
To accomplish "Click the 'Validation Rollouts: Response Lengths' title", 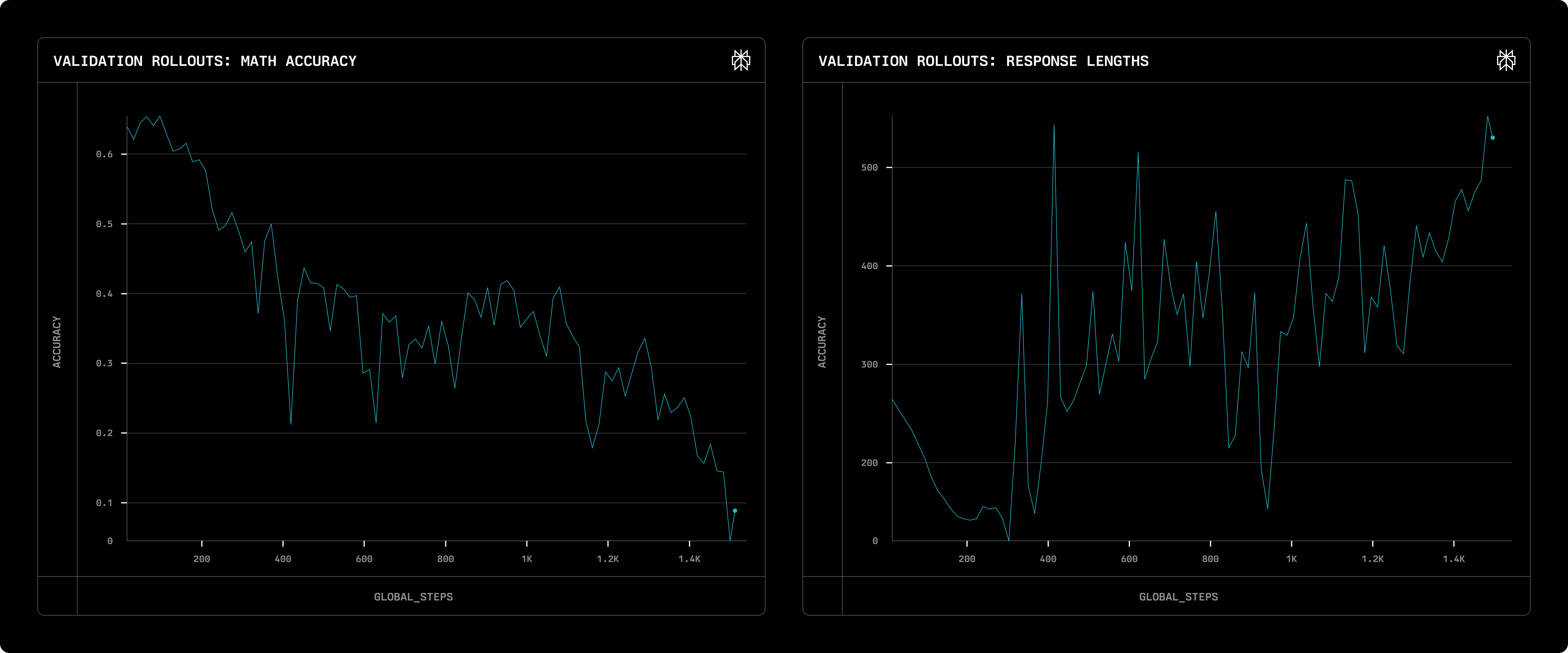I will [x=984, y=61].
